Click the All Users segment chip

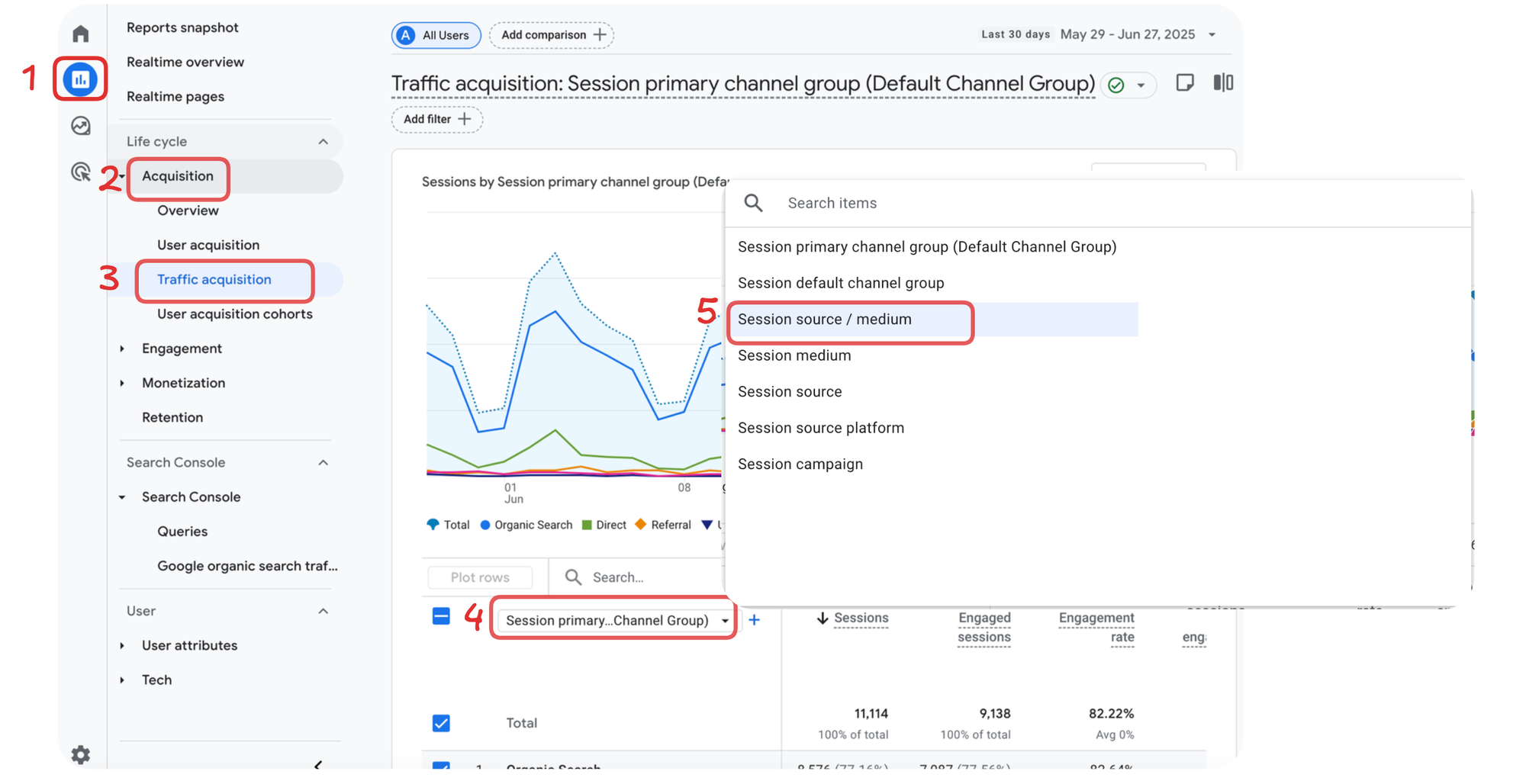pyautogui.click(x=436, y=35)
